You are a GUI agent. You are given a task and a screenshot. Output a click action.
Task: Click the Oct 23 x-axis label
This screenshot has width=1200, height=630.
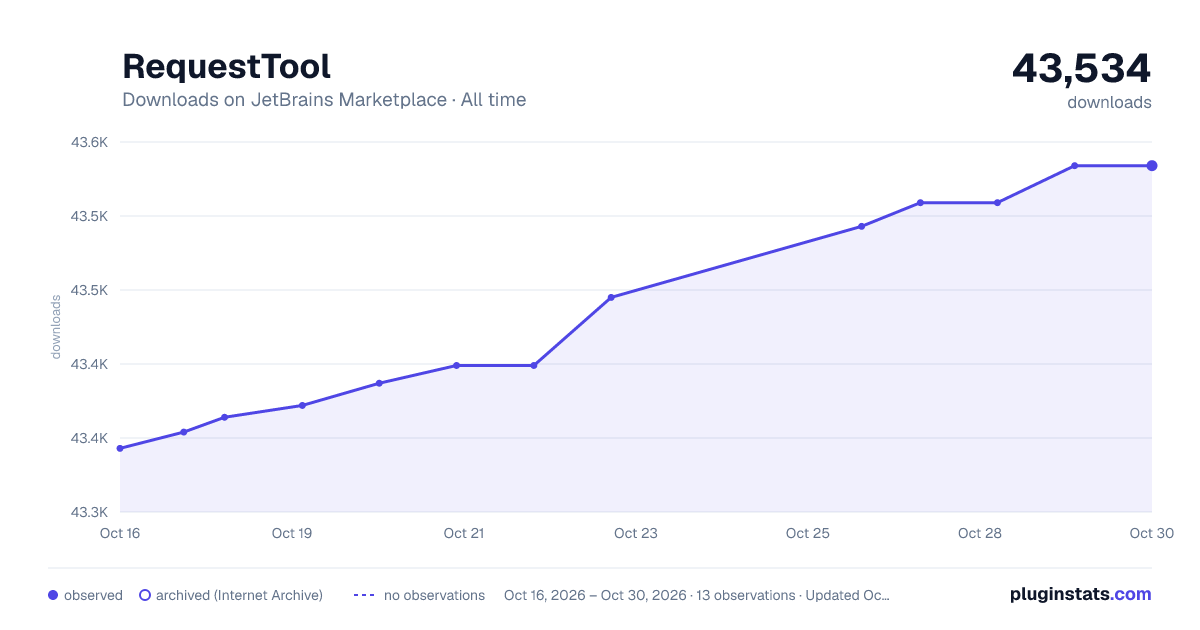click(x=636, y=533)
